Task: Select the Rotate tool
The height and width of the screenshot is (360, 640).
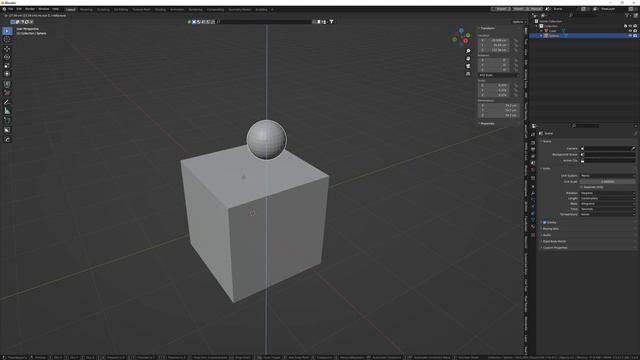Action: coord(7,57)
